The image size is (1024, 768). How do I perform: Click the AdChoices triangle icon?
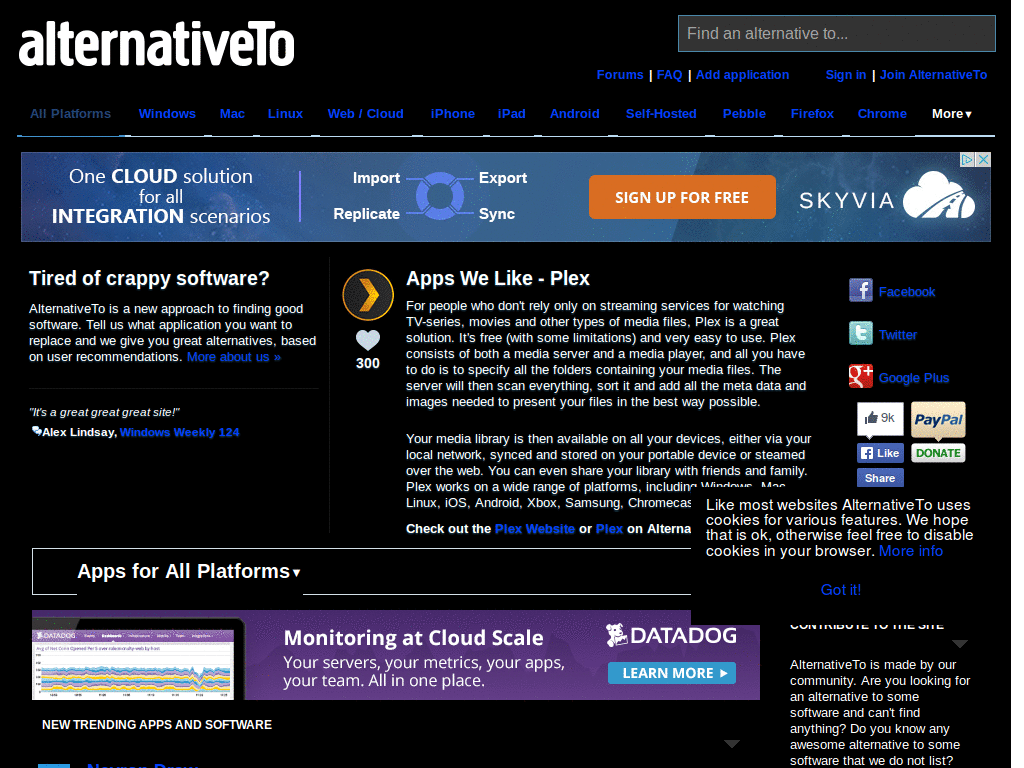(967, 159)
